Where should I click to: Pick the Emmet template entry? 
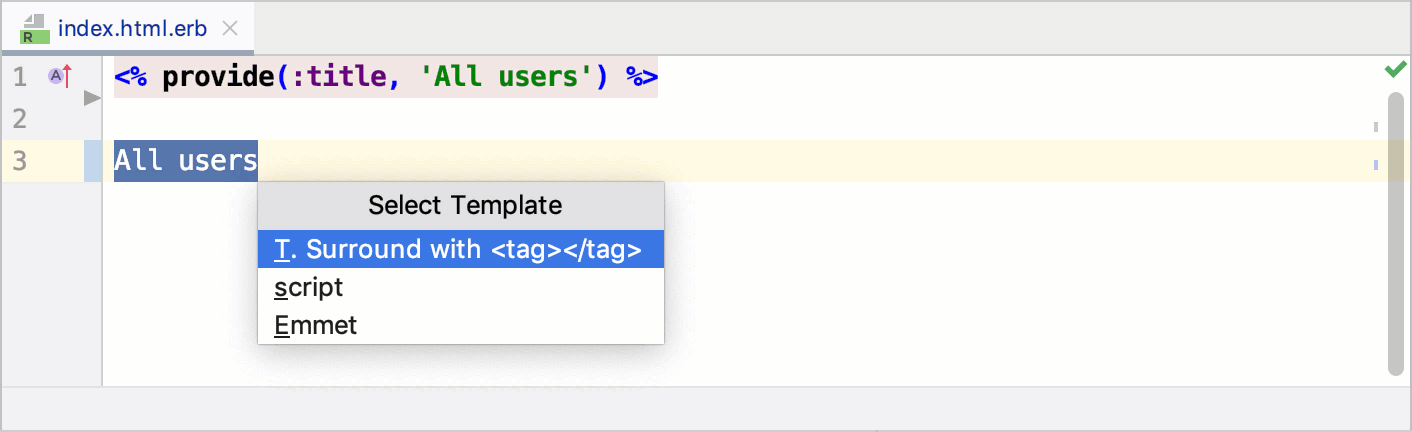(316, 325)
